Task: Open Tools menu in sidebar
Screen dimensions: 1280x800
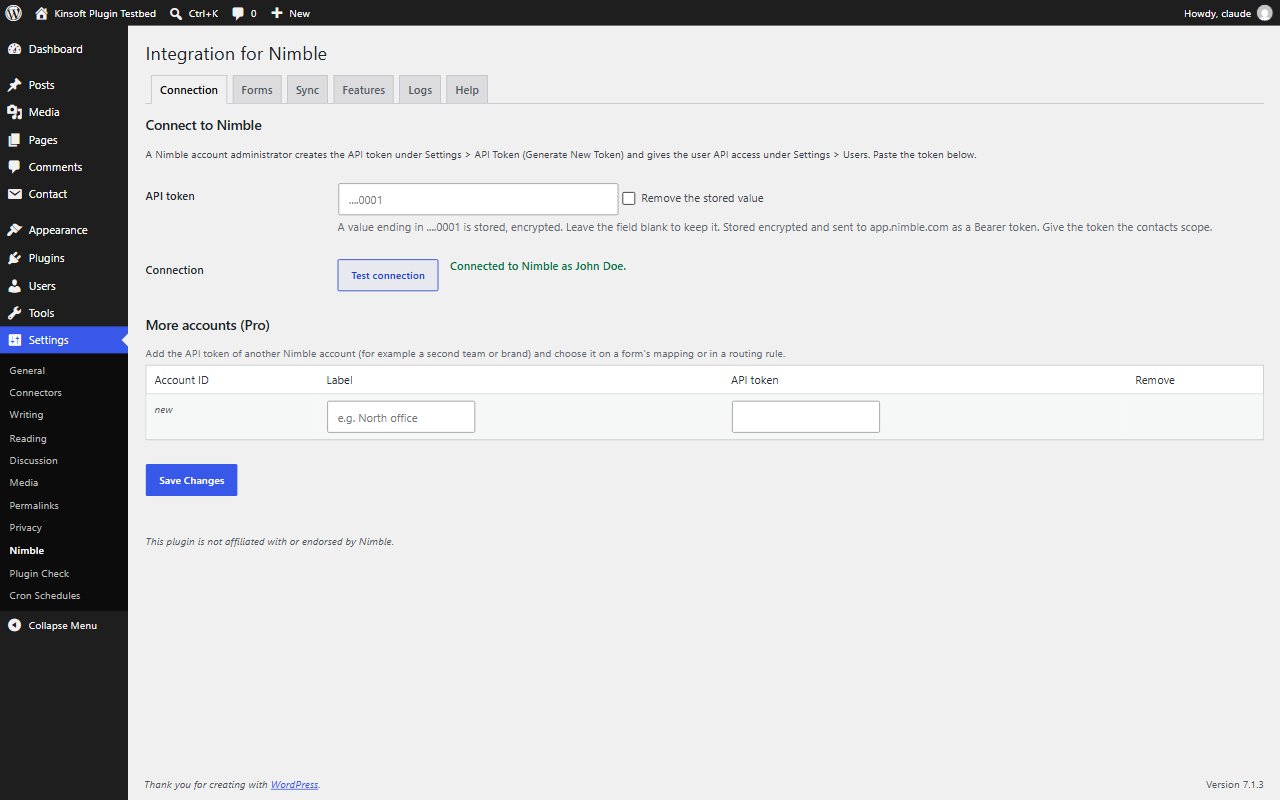Action: [x=64, y=313]
